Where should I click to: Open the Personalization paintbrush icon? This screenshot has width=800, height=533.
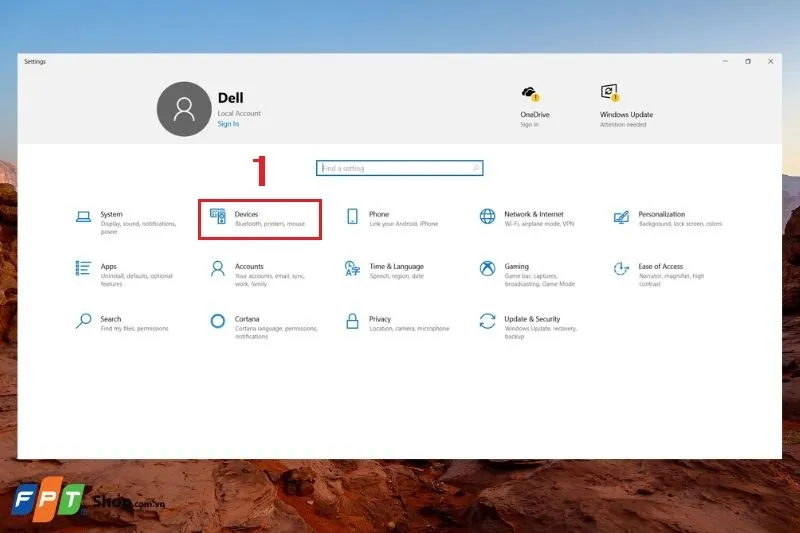click(x=621, y=216)
